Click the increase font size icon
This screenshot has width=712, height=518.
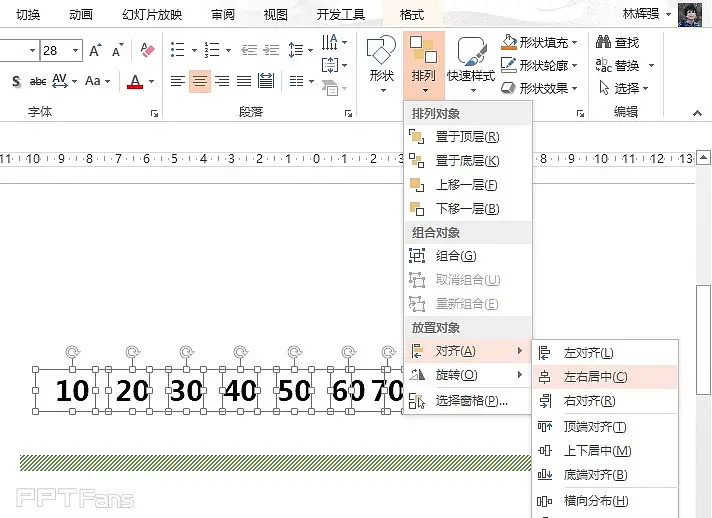95,50
